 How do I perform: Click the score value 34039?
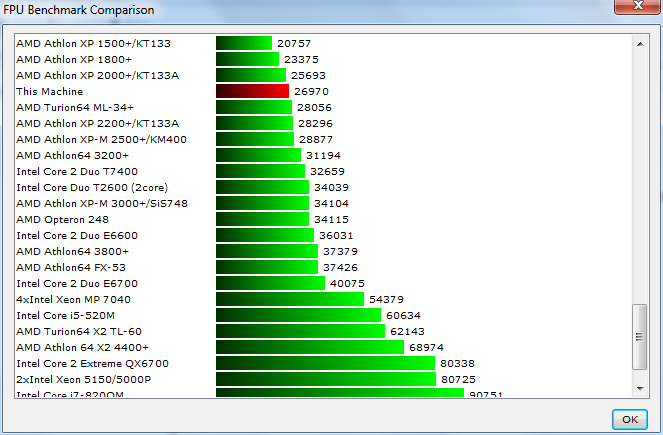[x=332, y=188]
